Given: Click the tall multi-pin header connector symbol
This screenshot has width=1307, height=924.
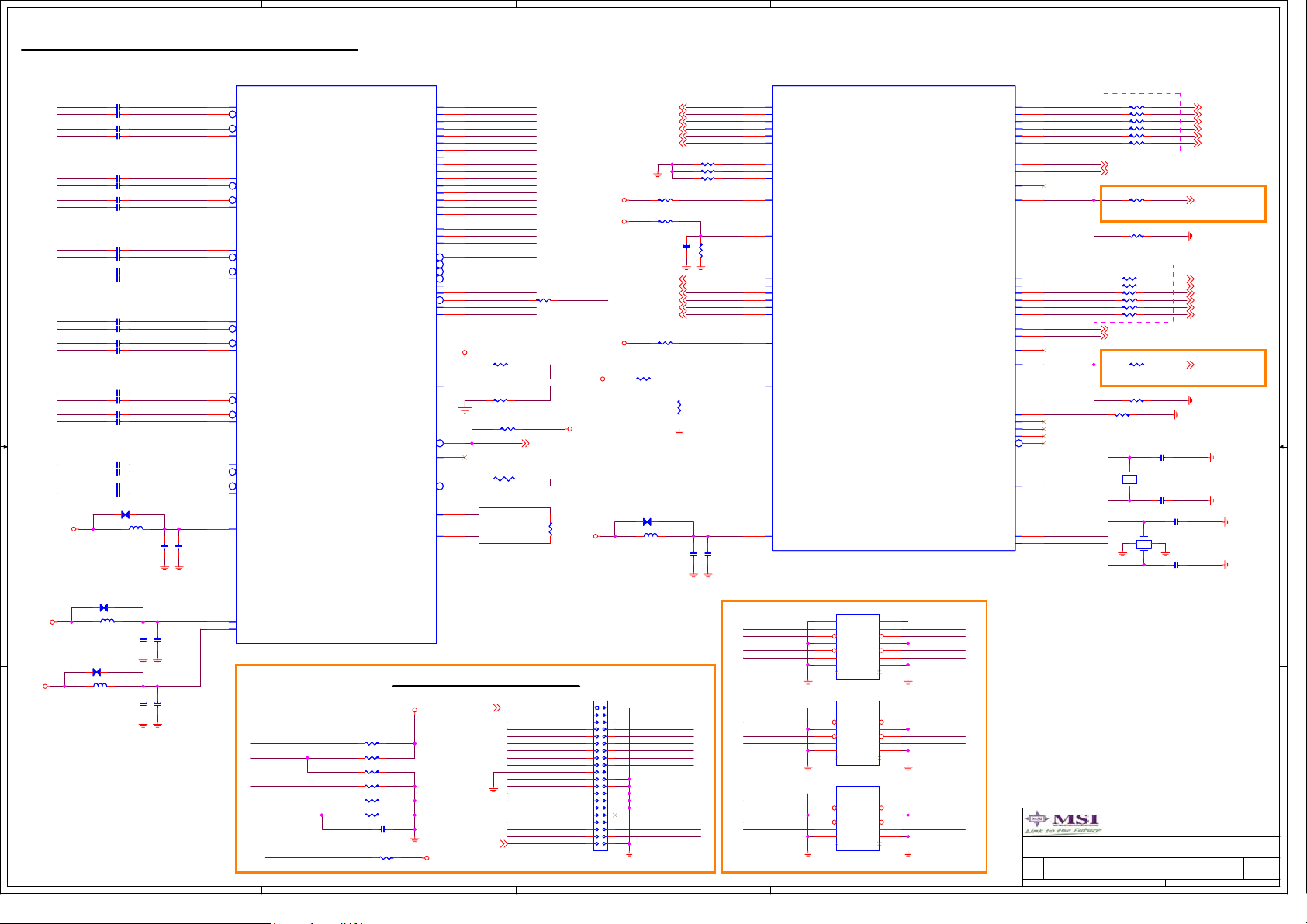Looking at the screenshot, I should point(600,776).
